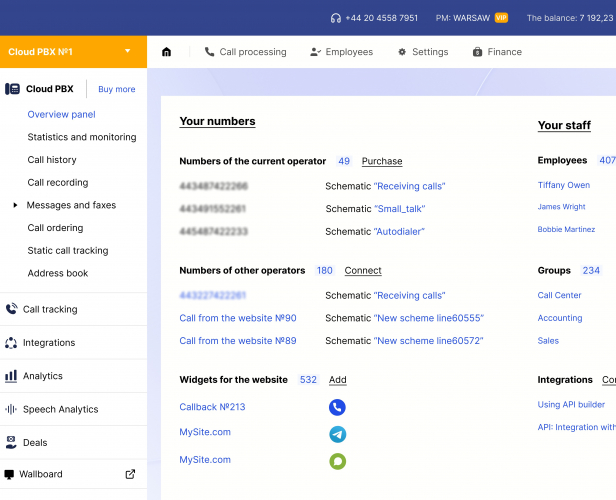Click the 49 numbers count badge
Image resolution: width=616 pixels, height=500 pixels.
click(344, 161)
